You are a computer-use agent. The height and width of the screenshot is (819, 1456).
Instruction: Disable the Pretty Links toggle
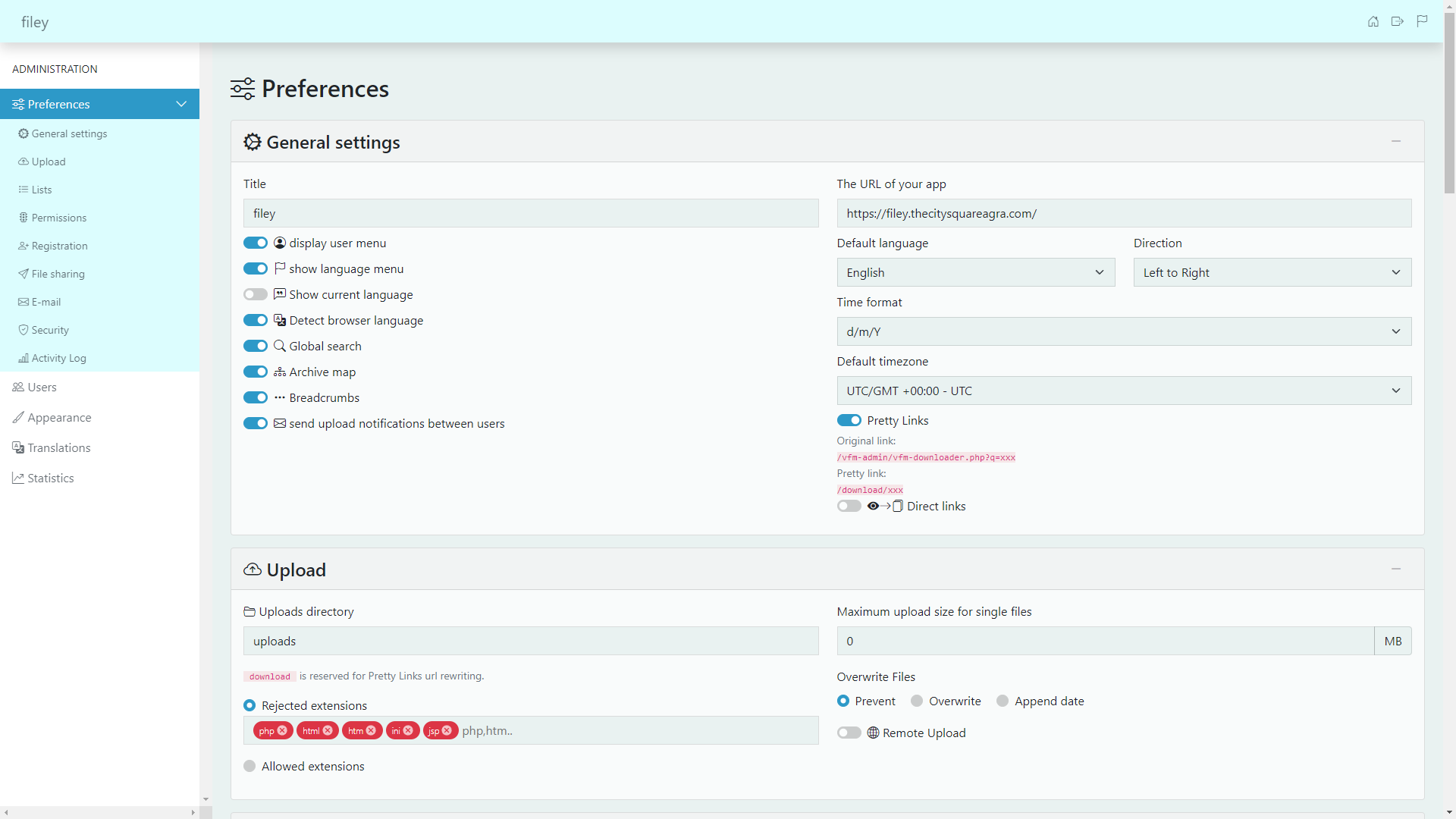(849, 420)
